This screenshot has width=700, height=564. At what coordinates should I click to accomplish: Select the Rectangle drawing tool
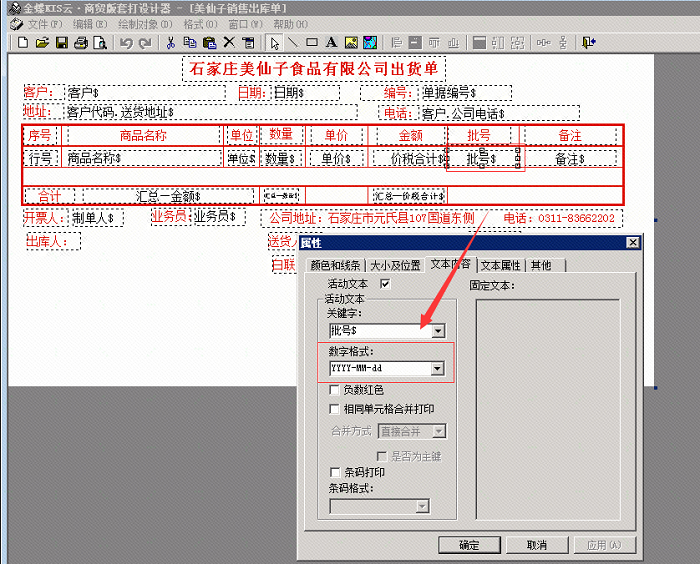[312, 43]
